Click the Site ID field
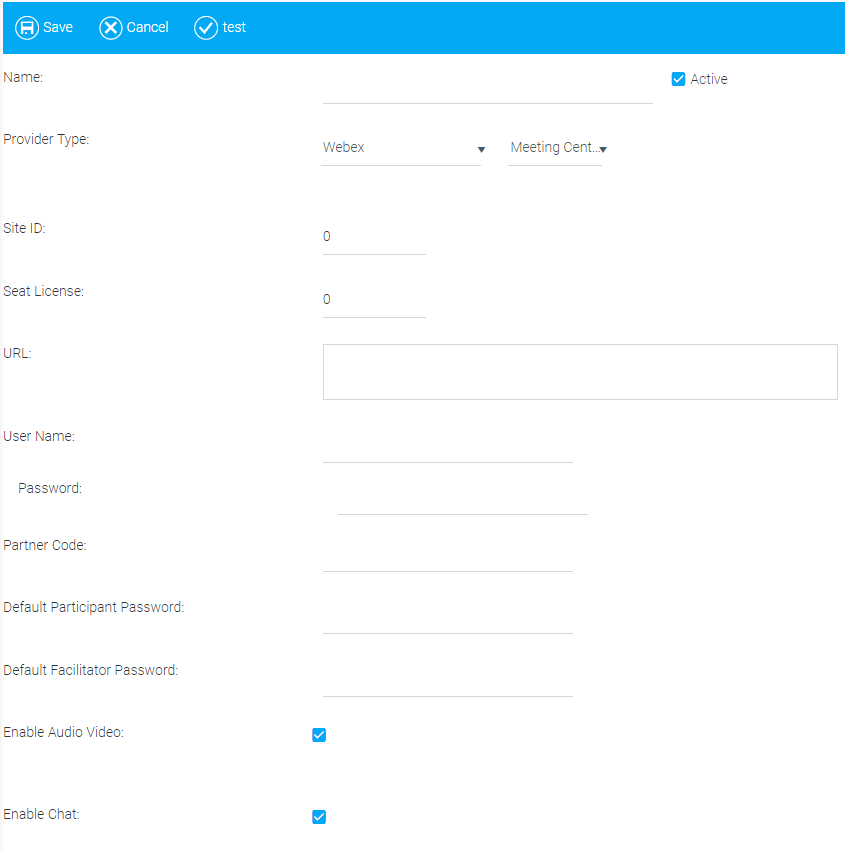 tap(374, 238)
